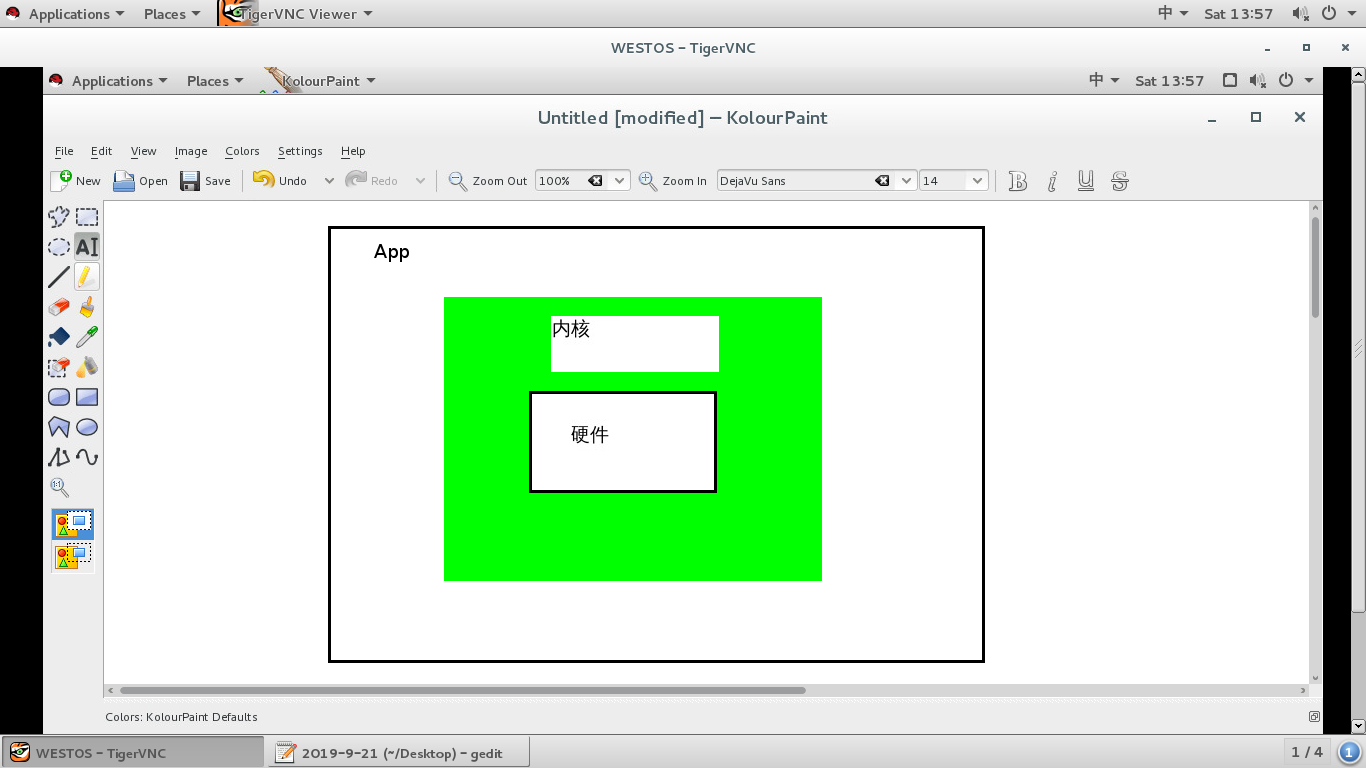Choose the Spraycan tool
Screen dimensions: 1366x768
point(87,367)
